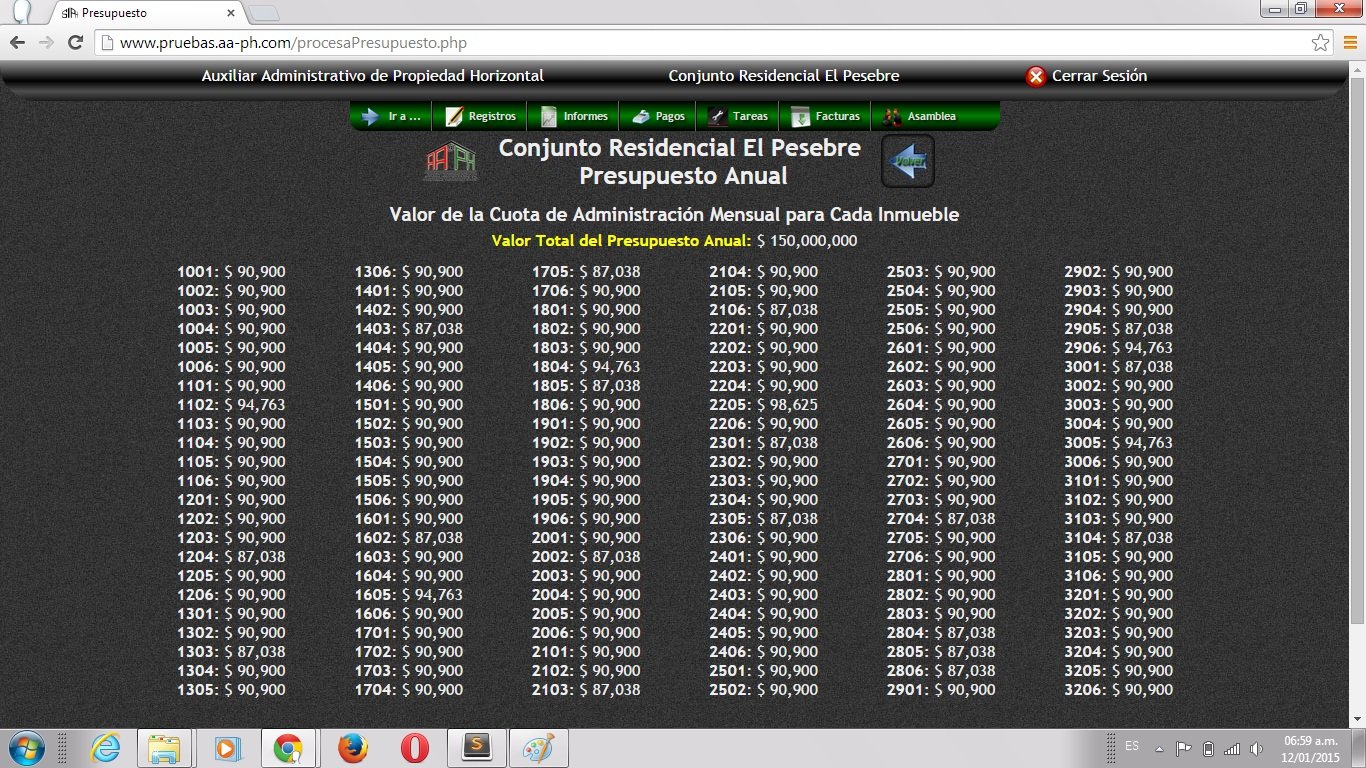The width and height of the screenshot is (1366, 768).
Task: Click the Volver back arrow button
Action: click(x=907, y=161)
